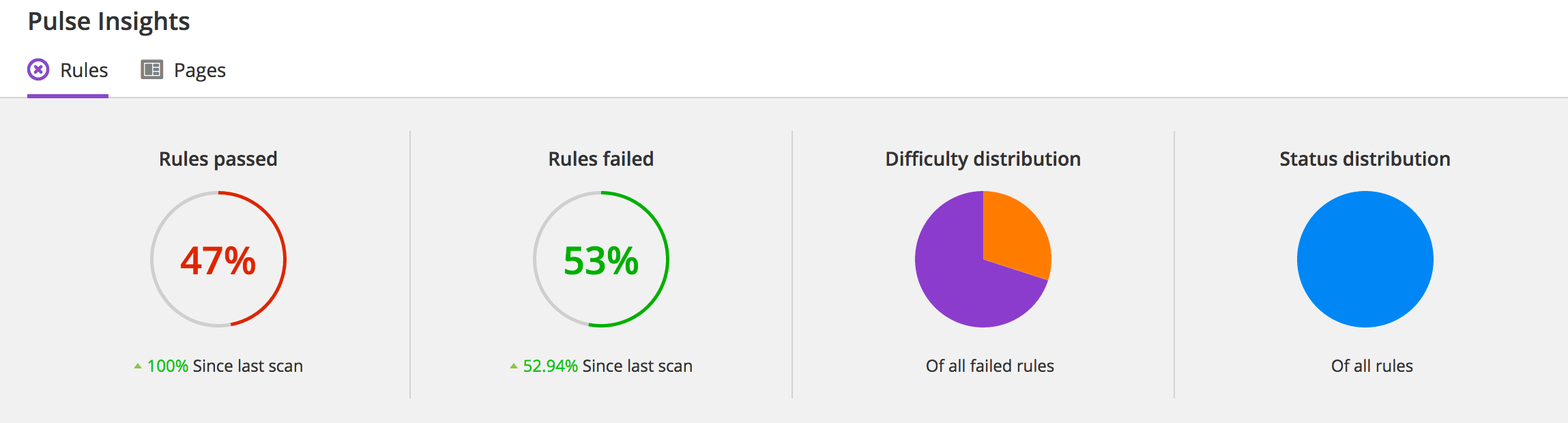Click the "Rules failed" heading

(x=600, y=158)
